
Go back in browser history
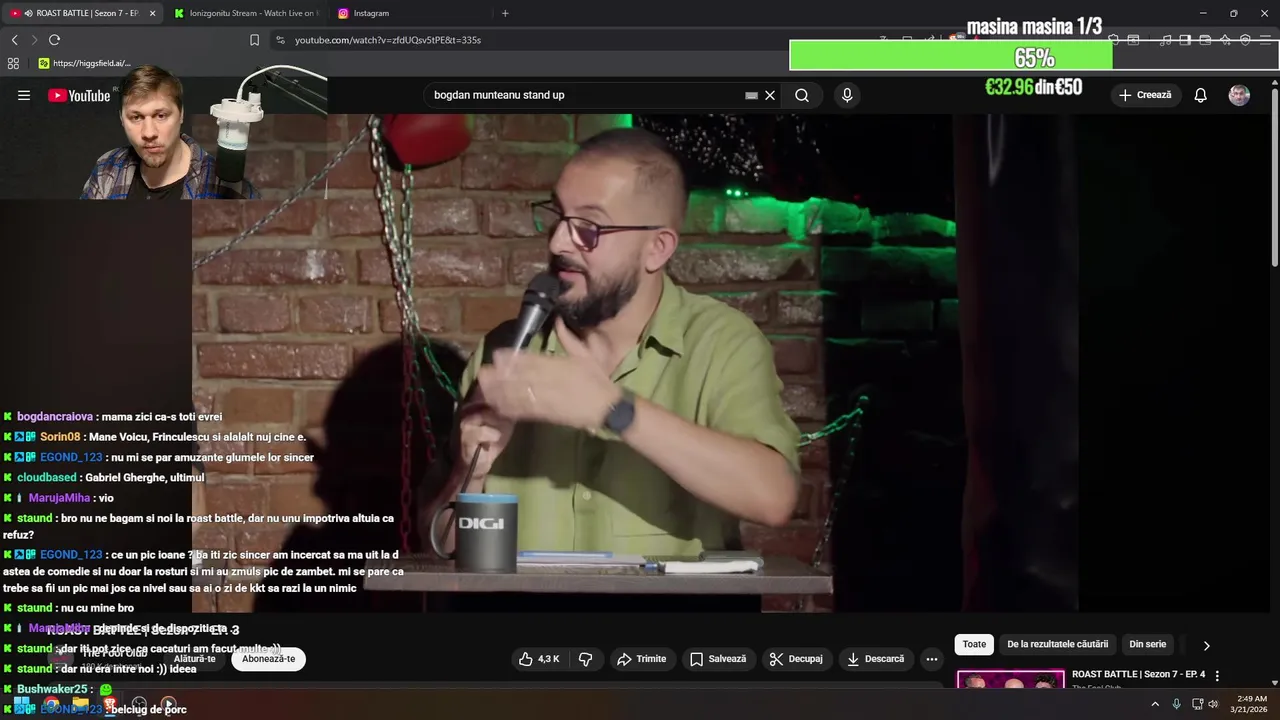click(14, 40)
